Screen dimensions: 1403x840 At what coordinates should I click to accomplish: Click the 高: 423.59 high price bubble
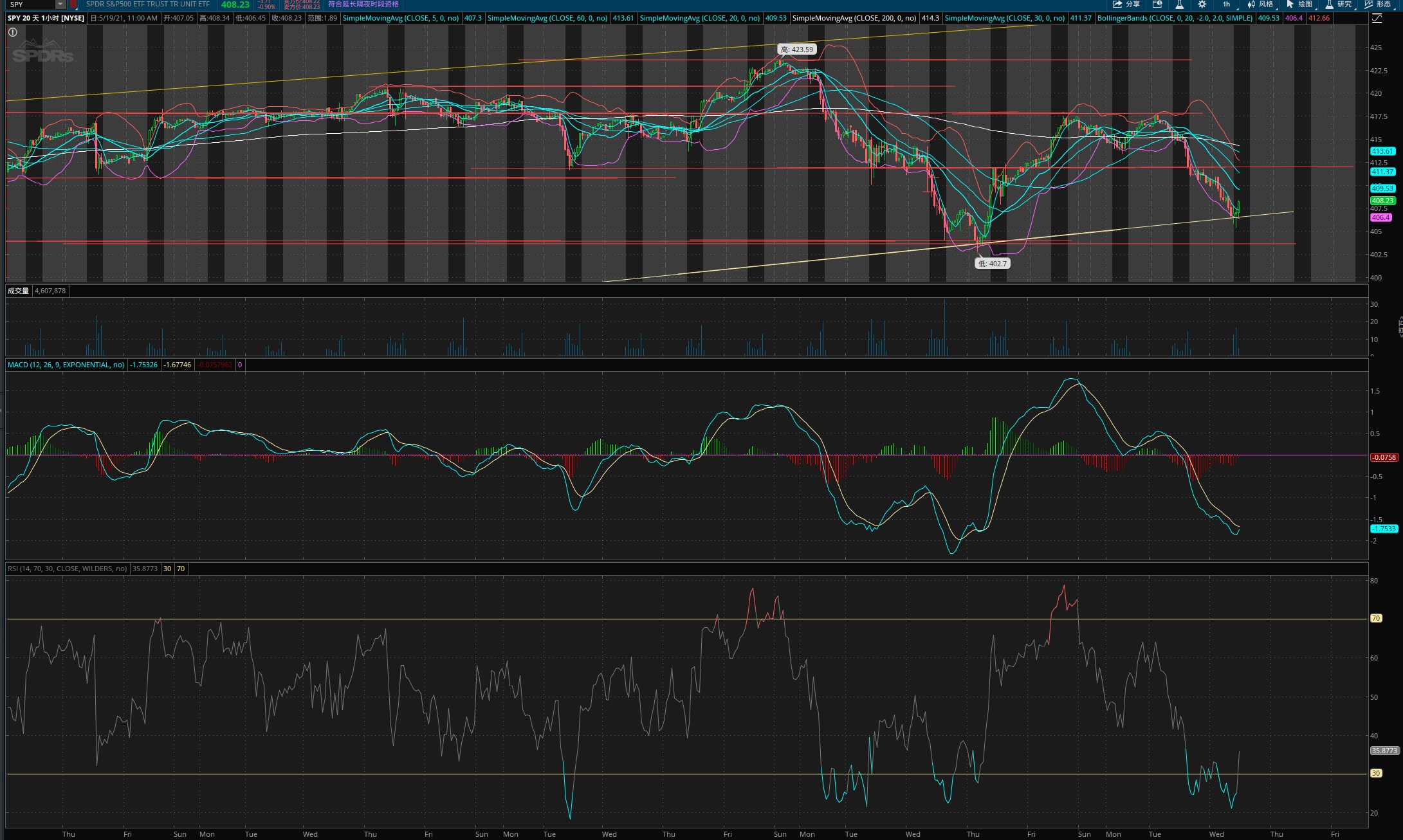tap(797, 50)
